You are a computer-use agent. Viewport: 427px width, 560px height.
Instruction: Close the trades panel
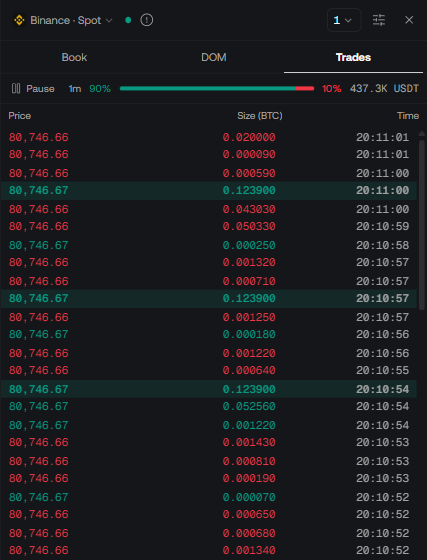(409, 20)
